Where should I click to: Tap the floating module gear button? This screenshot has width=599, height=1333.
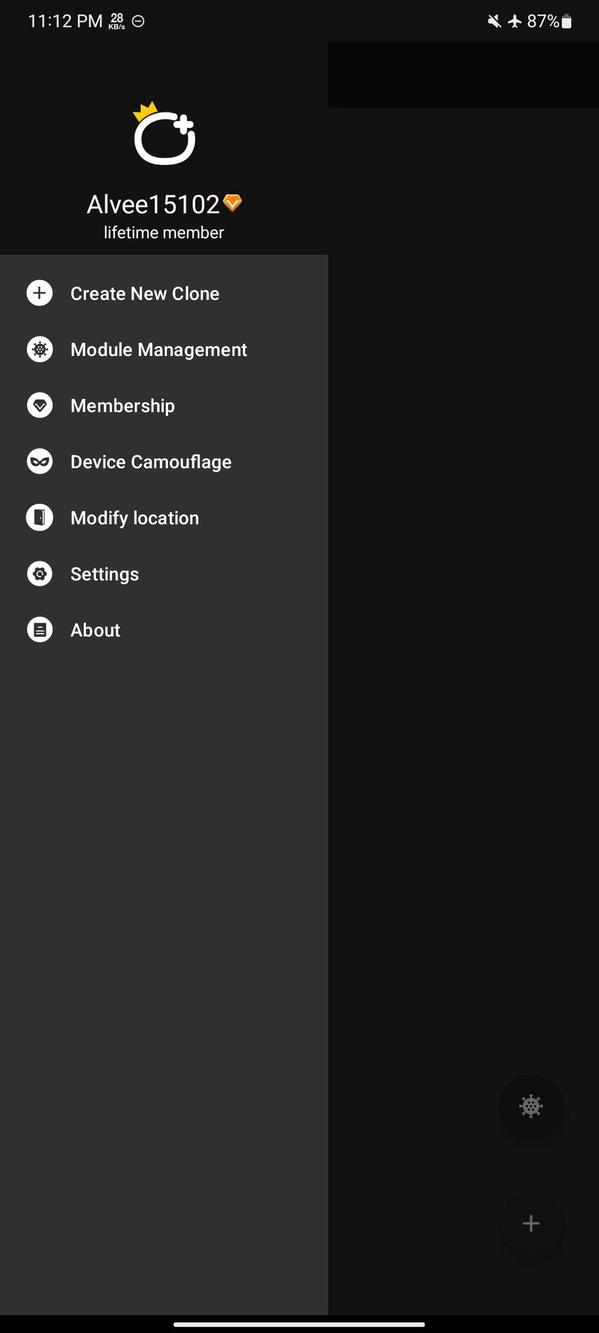[x=531, y=1106]
